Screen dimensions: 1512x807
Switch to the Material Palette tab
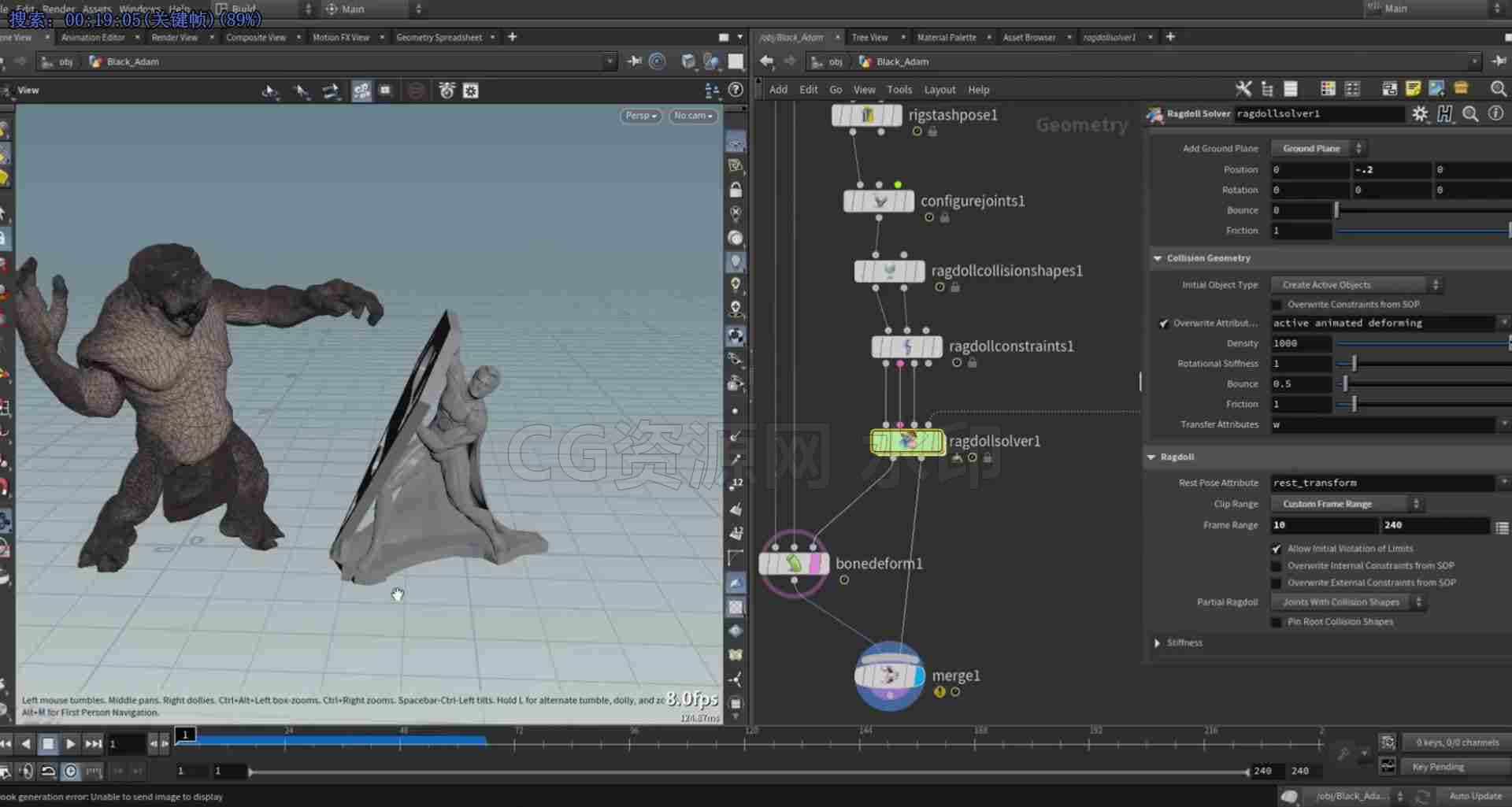[947, 37]
